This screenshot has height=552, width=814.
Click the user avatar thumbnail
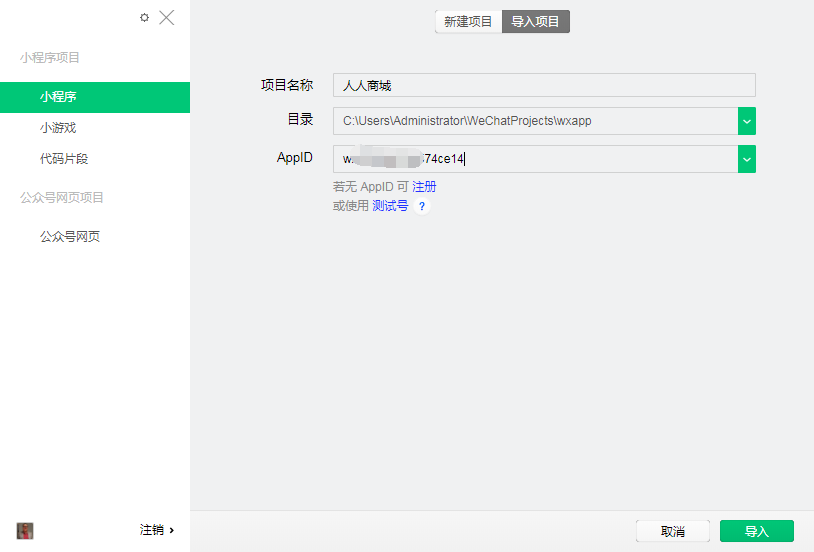pyautogui.click(x=25, y=531)
